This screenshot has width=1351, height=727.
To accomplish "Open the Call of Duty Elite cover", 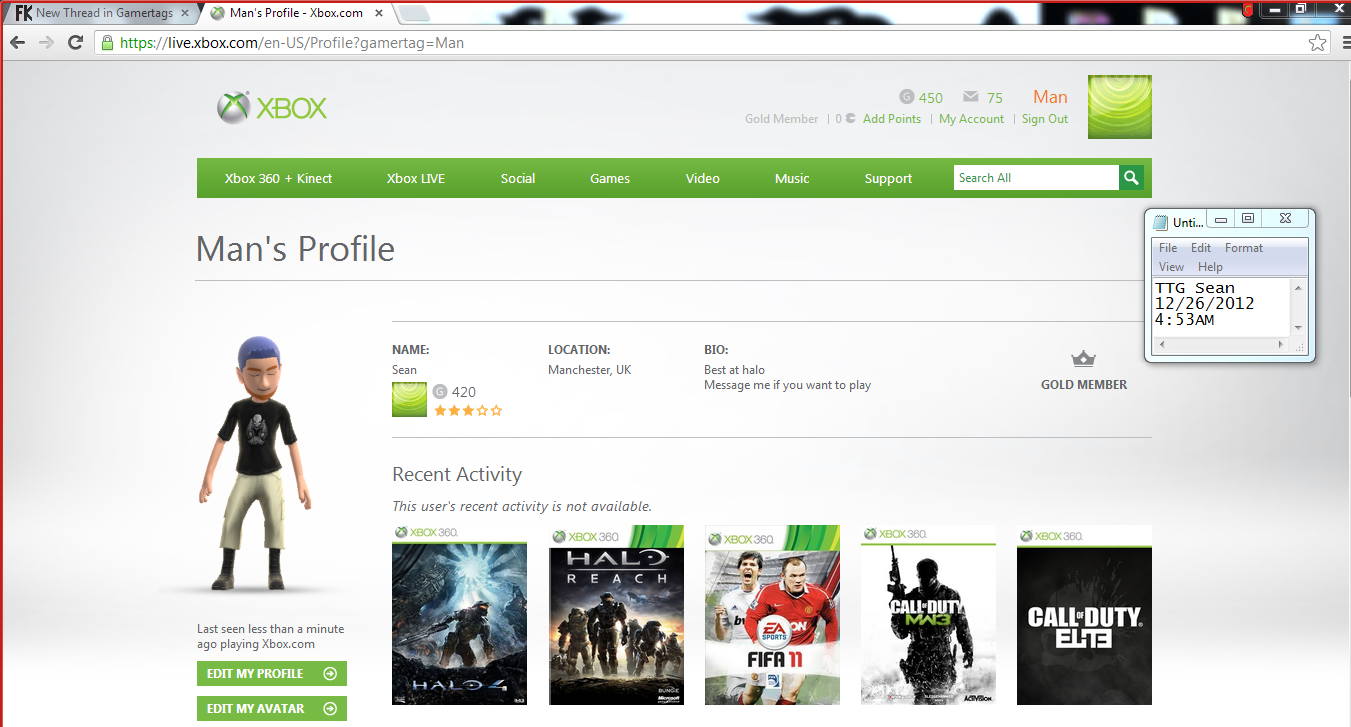I will click(x=1084, y=615).
